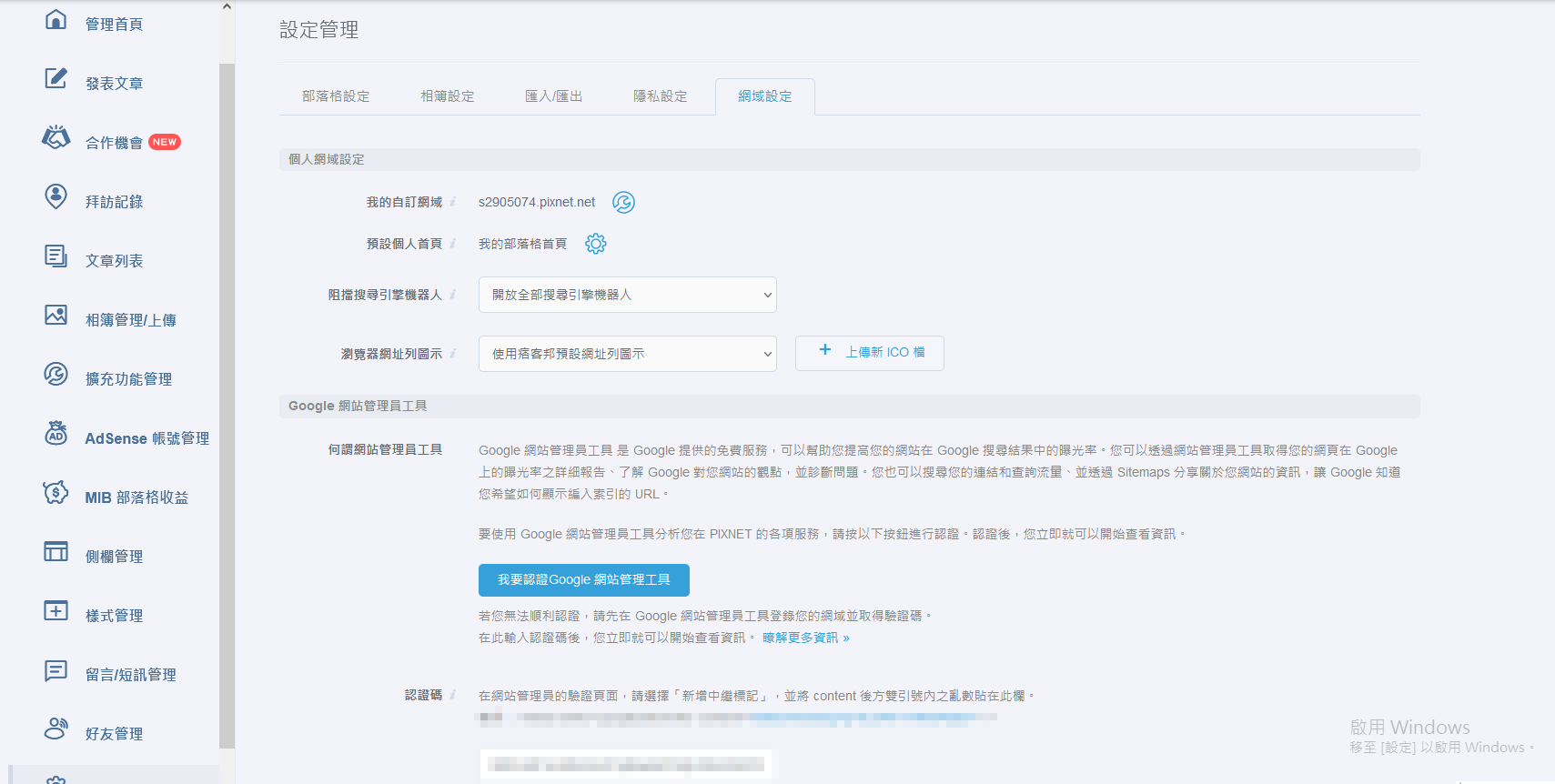Click the custom domain edit icon beside s2905074.pixnet.net
This screenshot has height=784, width=1555.
pyautogui.click(x=623, y=202)
